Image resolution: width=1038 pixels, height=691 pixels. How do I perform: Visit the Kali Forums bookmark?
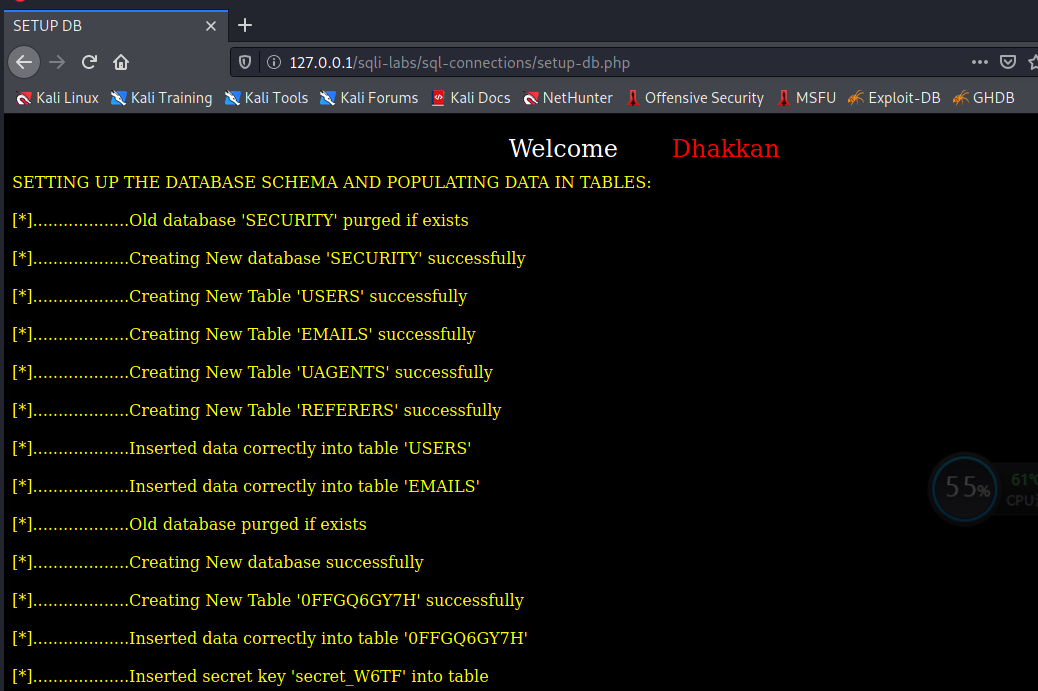tap(369, 98)
